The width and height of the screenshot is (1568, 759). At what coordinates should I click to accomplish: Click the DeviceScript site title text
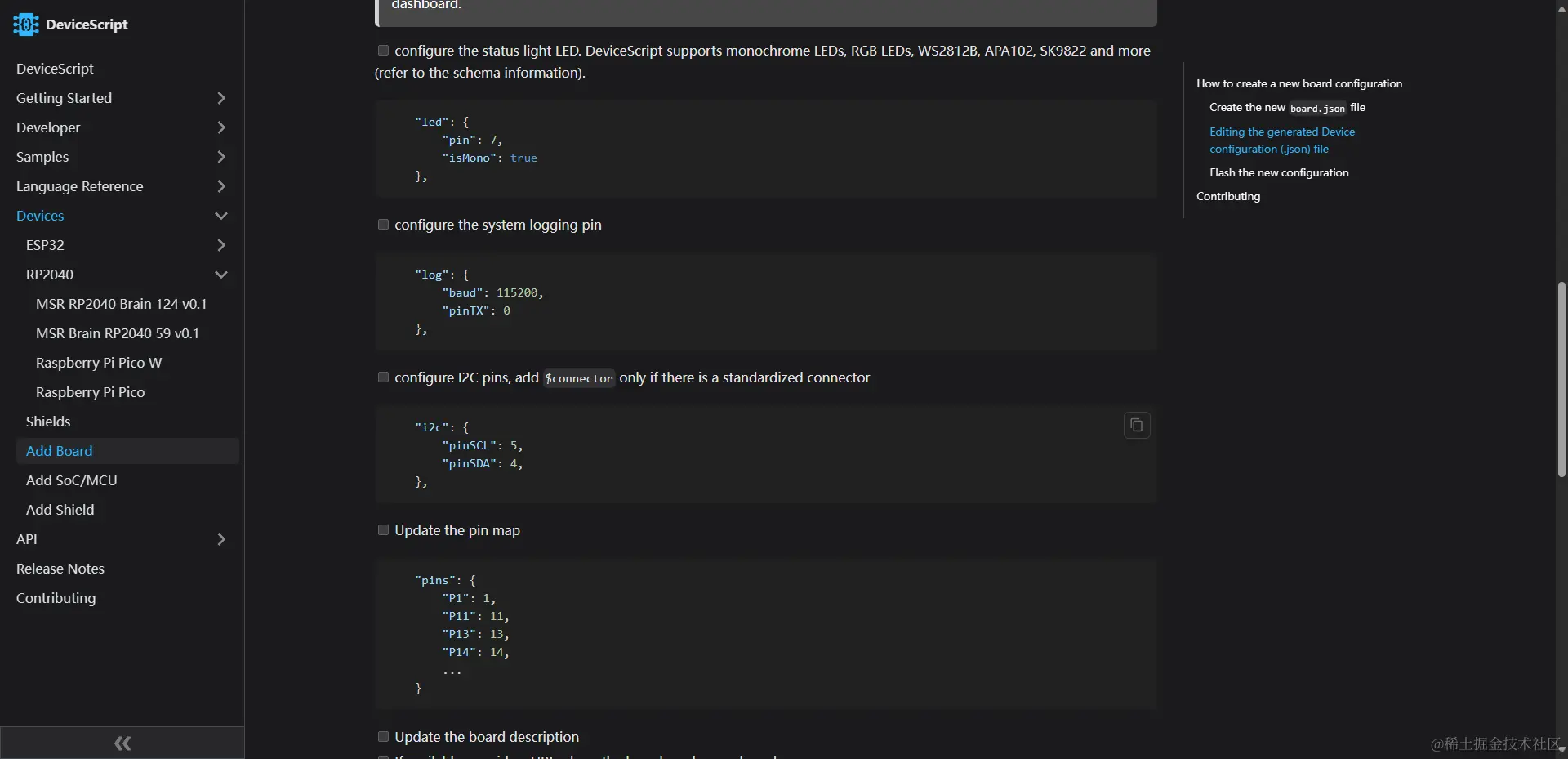(x=87, y=25)
